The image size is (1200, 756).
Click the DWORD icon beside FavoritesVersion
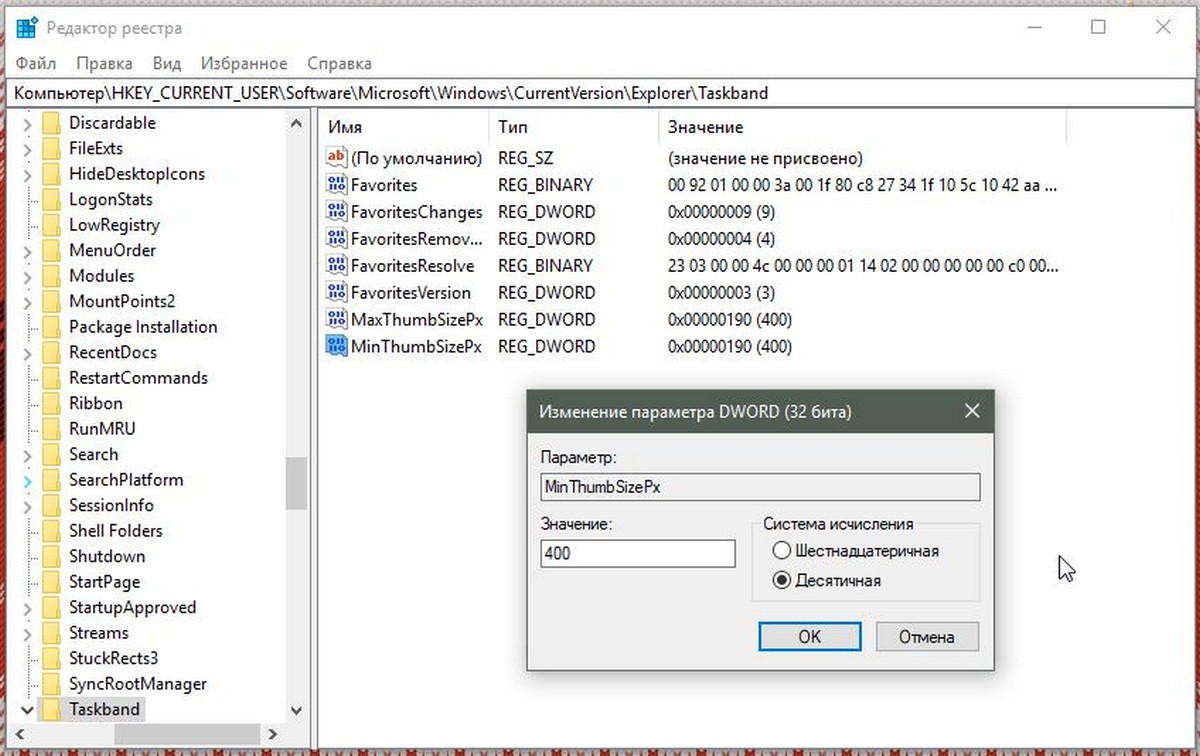tap(336, 293)
